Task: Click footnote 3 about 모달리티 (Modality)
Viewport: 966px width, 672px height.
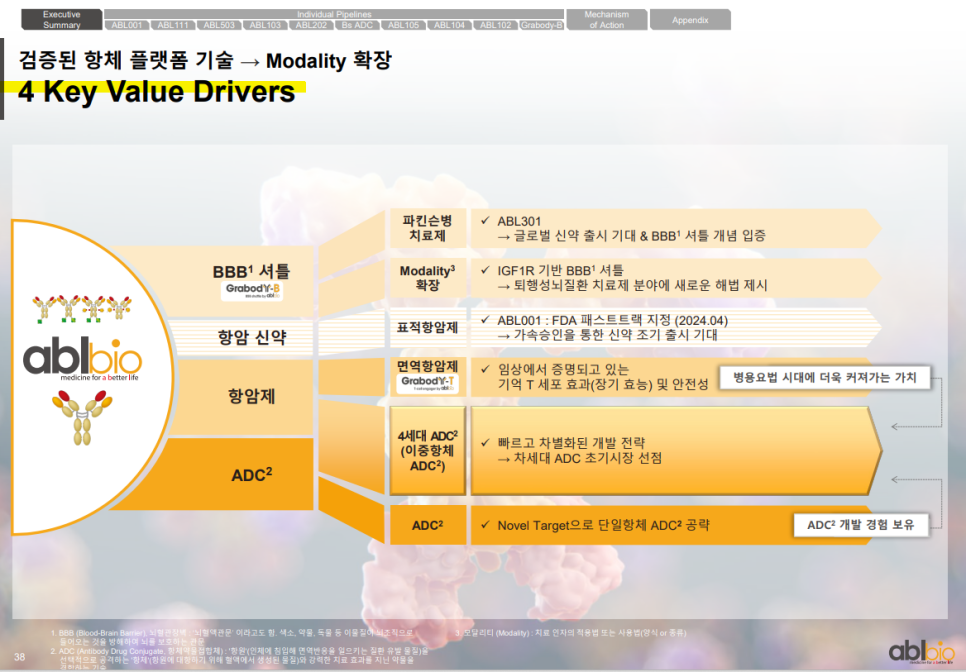Action: [x=570, y=633]
